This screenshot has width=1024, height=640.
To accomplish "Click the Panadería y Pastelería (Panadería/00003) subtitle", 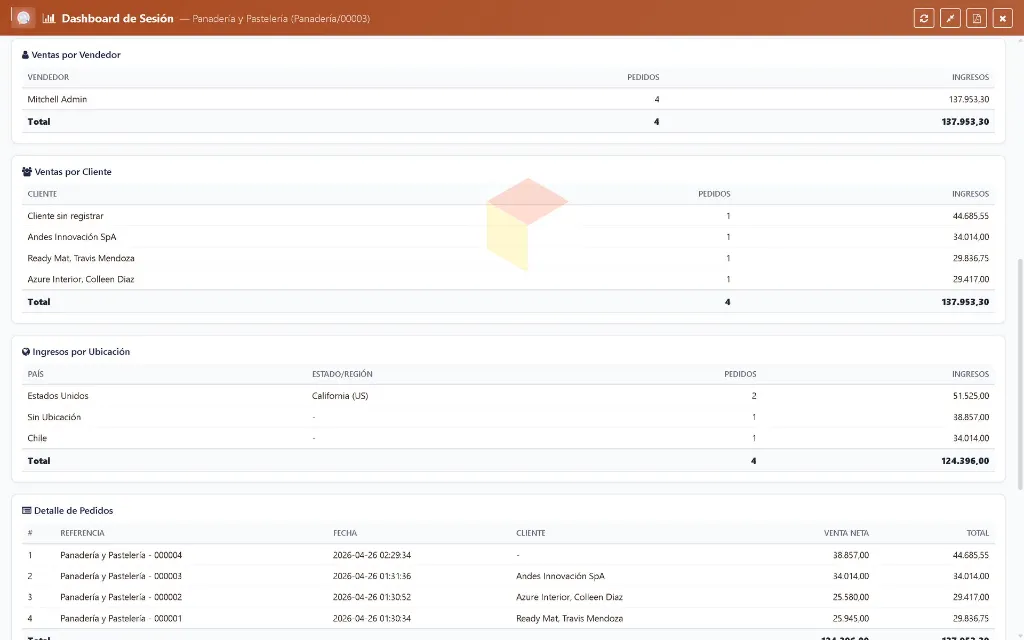I will pyautogui.click(x=281, y=19).
